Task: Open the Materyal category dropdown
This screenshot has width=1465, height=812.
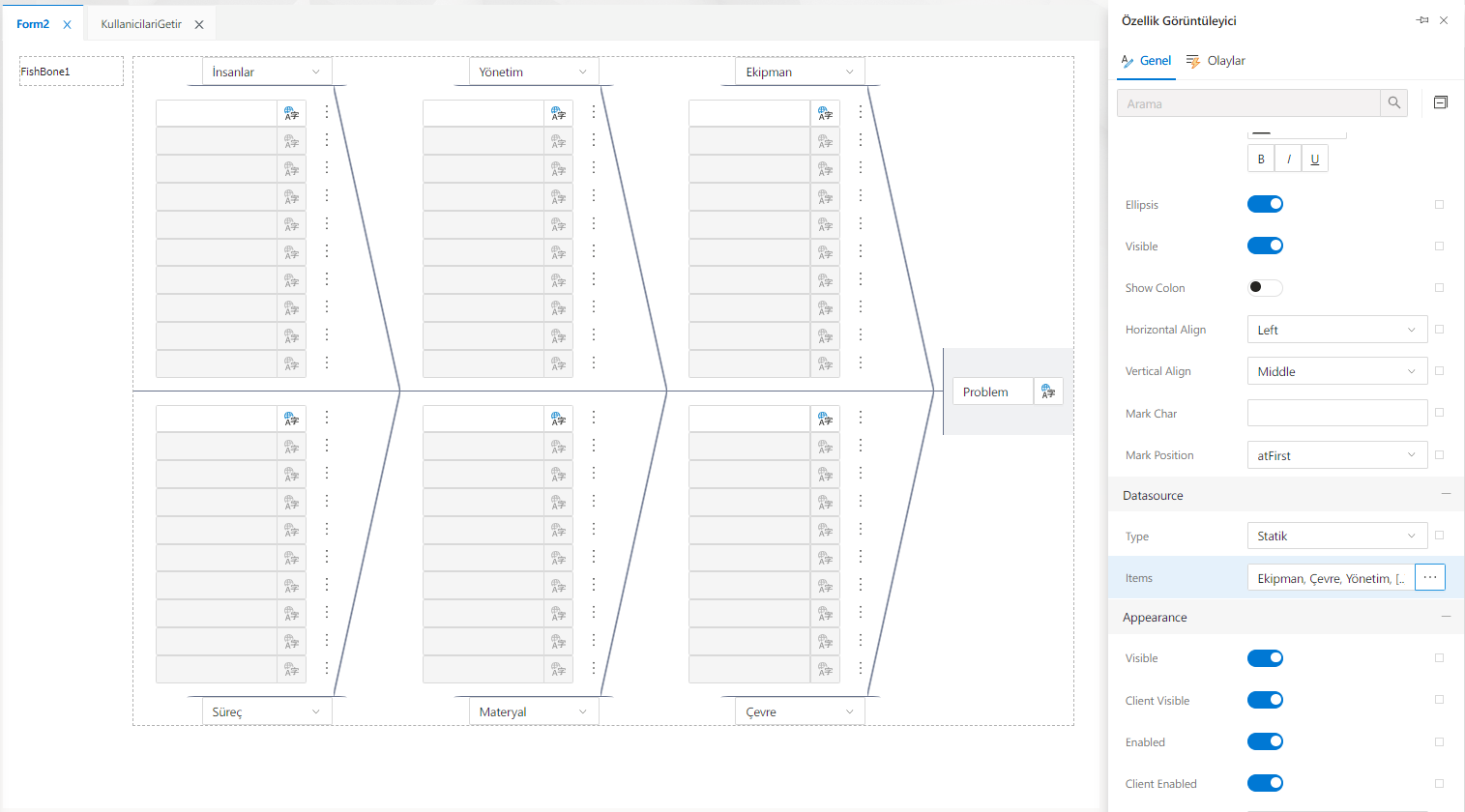Action: tap(534, 711)
